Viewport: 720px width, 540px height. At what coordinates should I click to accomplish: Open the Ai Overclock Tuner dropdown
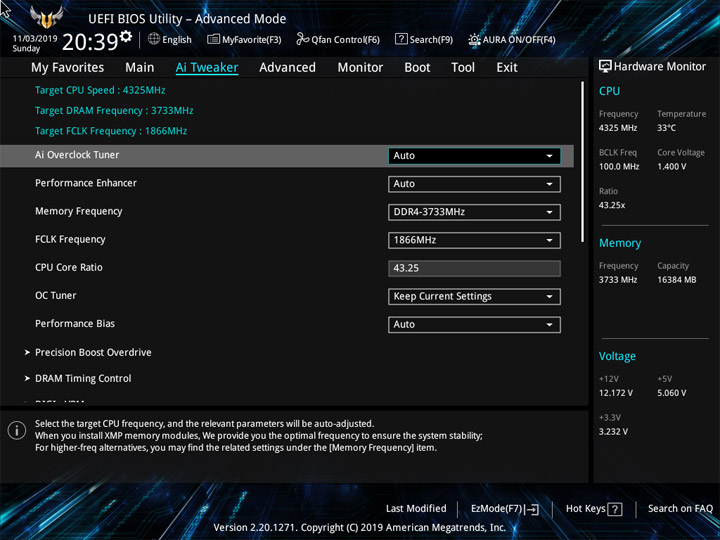click(474, 156)
